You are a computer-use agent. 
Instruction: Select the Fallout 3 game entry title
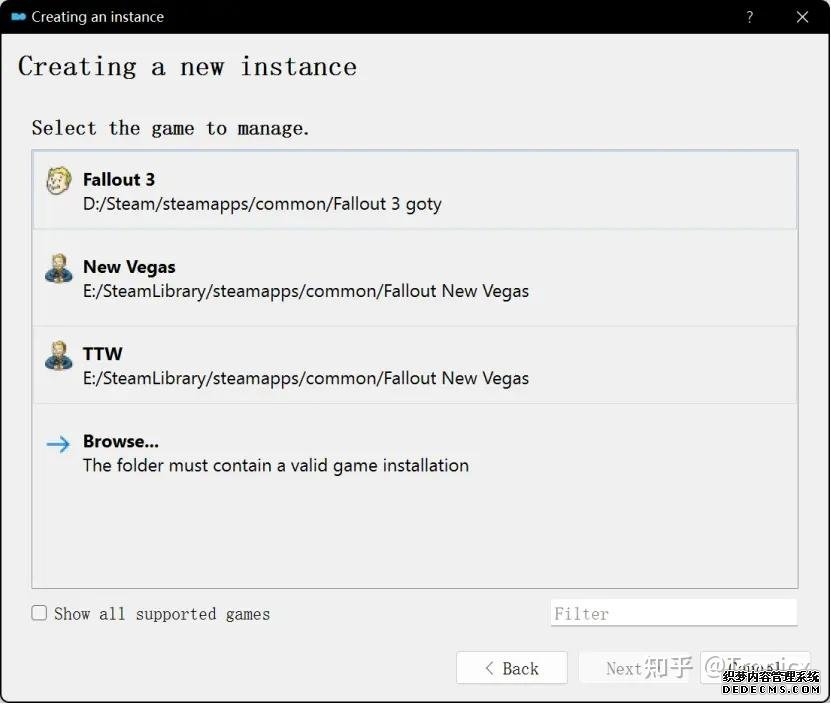tap(119, 180)
